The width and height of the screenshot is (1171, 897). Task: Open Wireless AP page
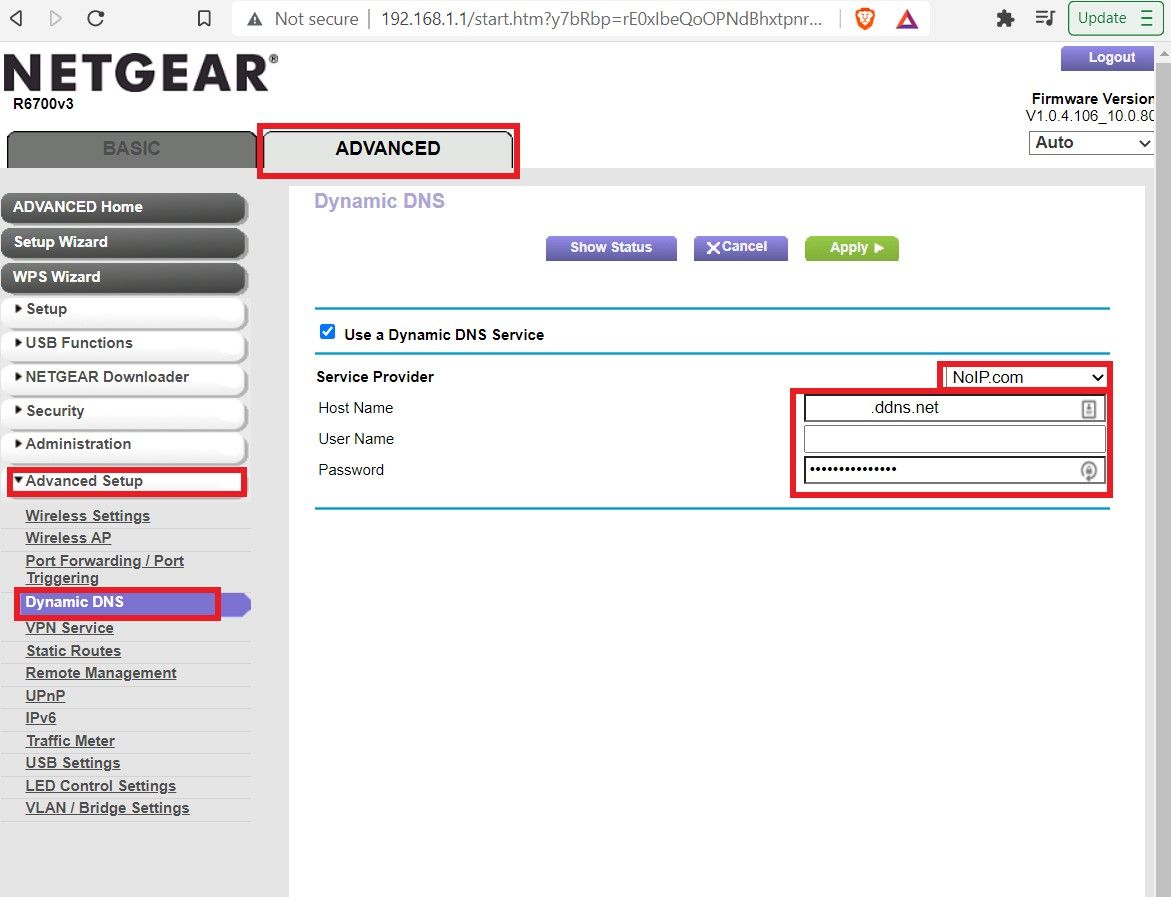click(68, 538)
